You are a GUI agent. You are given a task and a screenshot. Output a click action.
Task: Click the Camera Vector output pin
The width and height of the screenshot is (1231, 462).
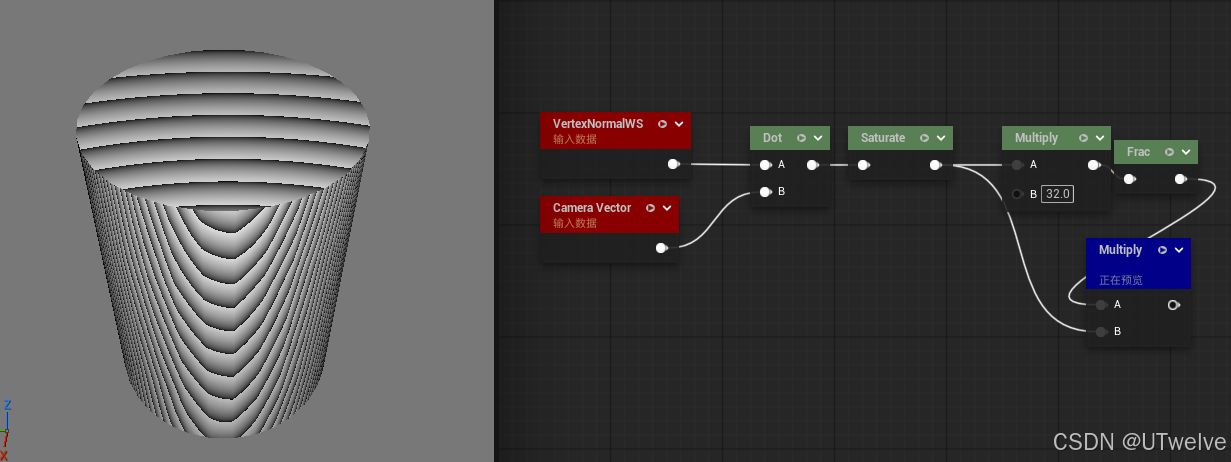pos(662,248)
